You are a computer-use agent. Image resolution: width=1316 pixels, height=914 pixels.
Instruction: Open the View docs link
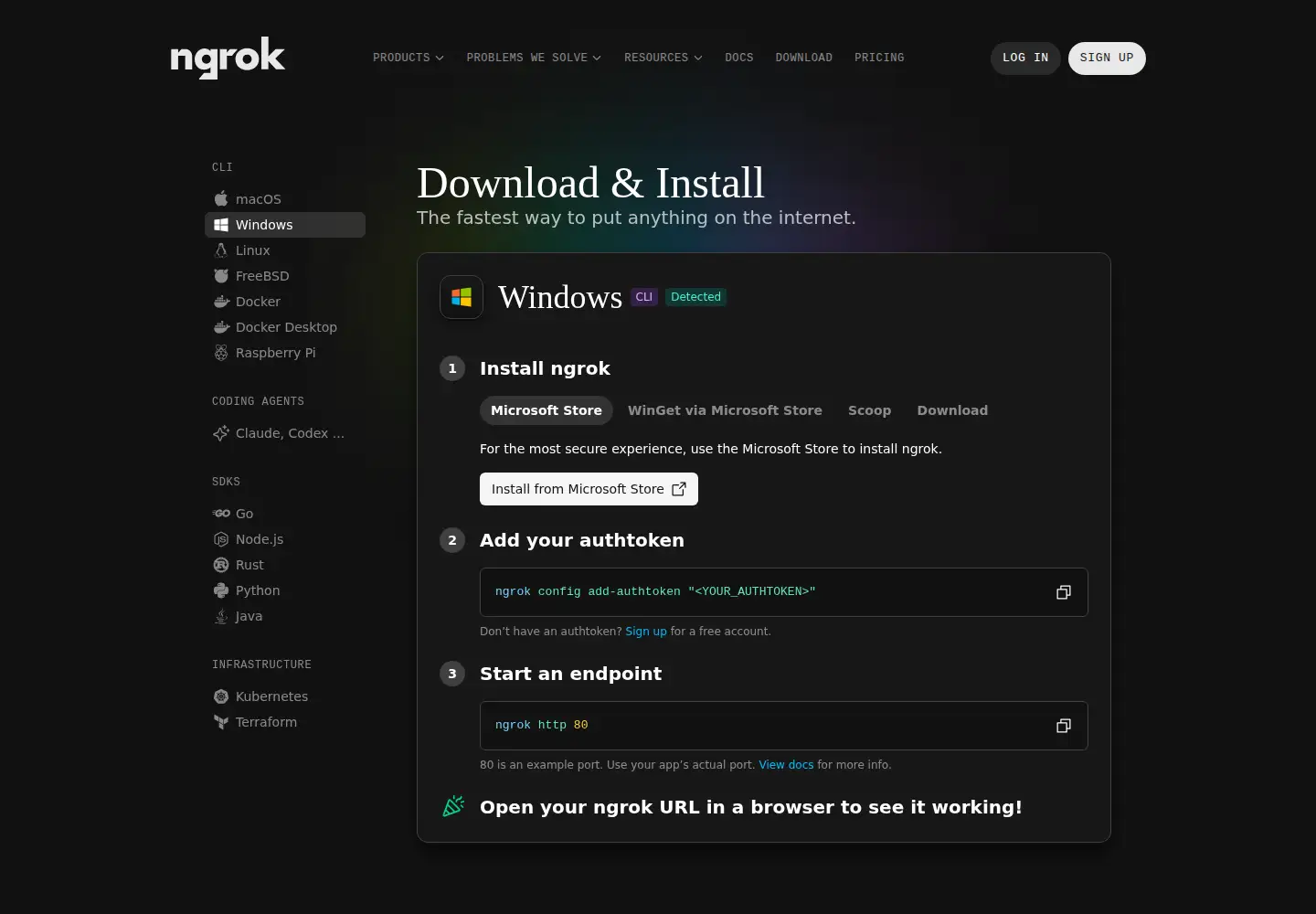[786, 765]
